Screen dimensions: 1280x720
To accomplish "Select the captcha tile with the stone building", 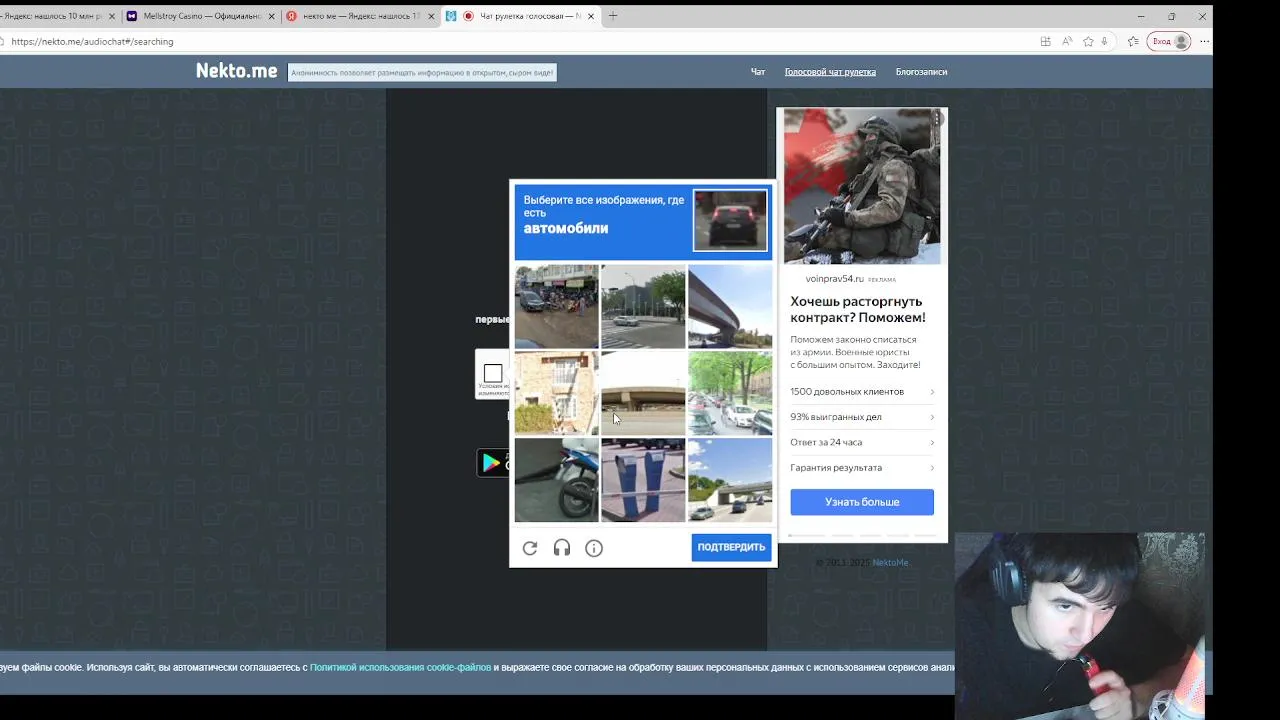I will point(556,393).
